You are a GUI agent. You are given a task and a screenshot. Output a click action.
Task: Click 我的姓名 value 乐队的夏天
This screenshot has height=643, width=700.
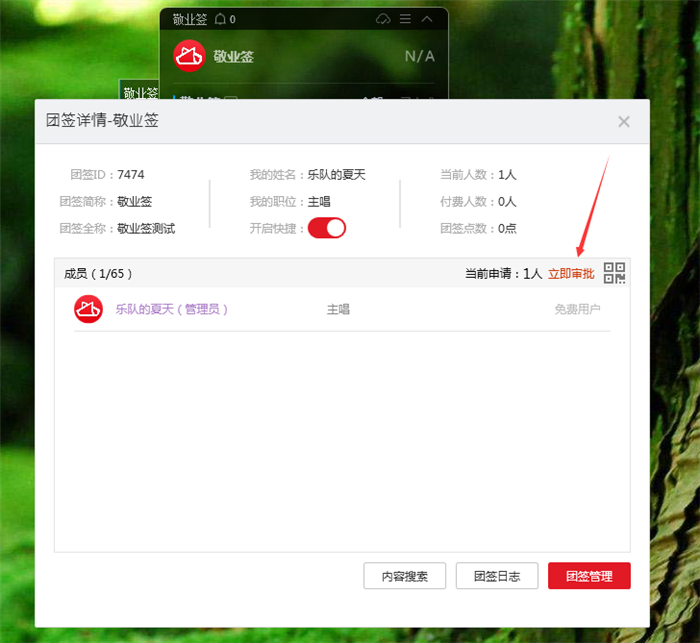[x=337, y=175]
